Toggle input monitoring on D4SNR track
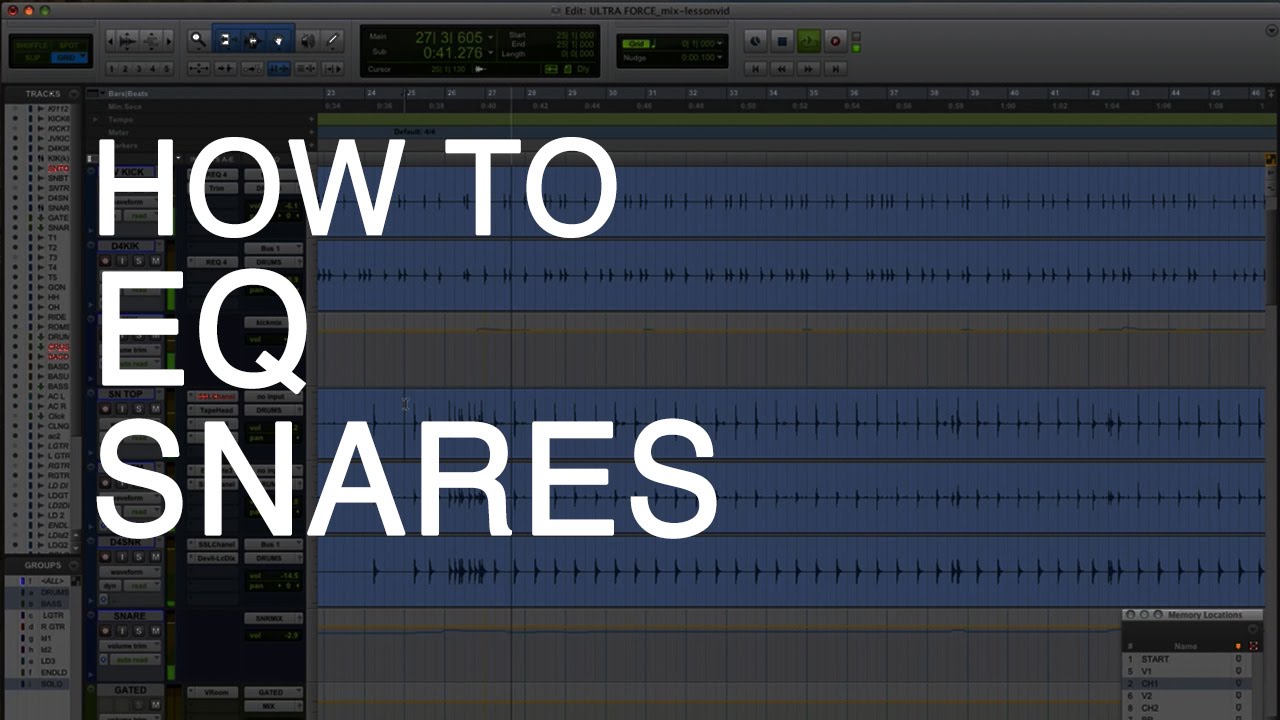 [122, 556]
